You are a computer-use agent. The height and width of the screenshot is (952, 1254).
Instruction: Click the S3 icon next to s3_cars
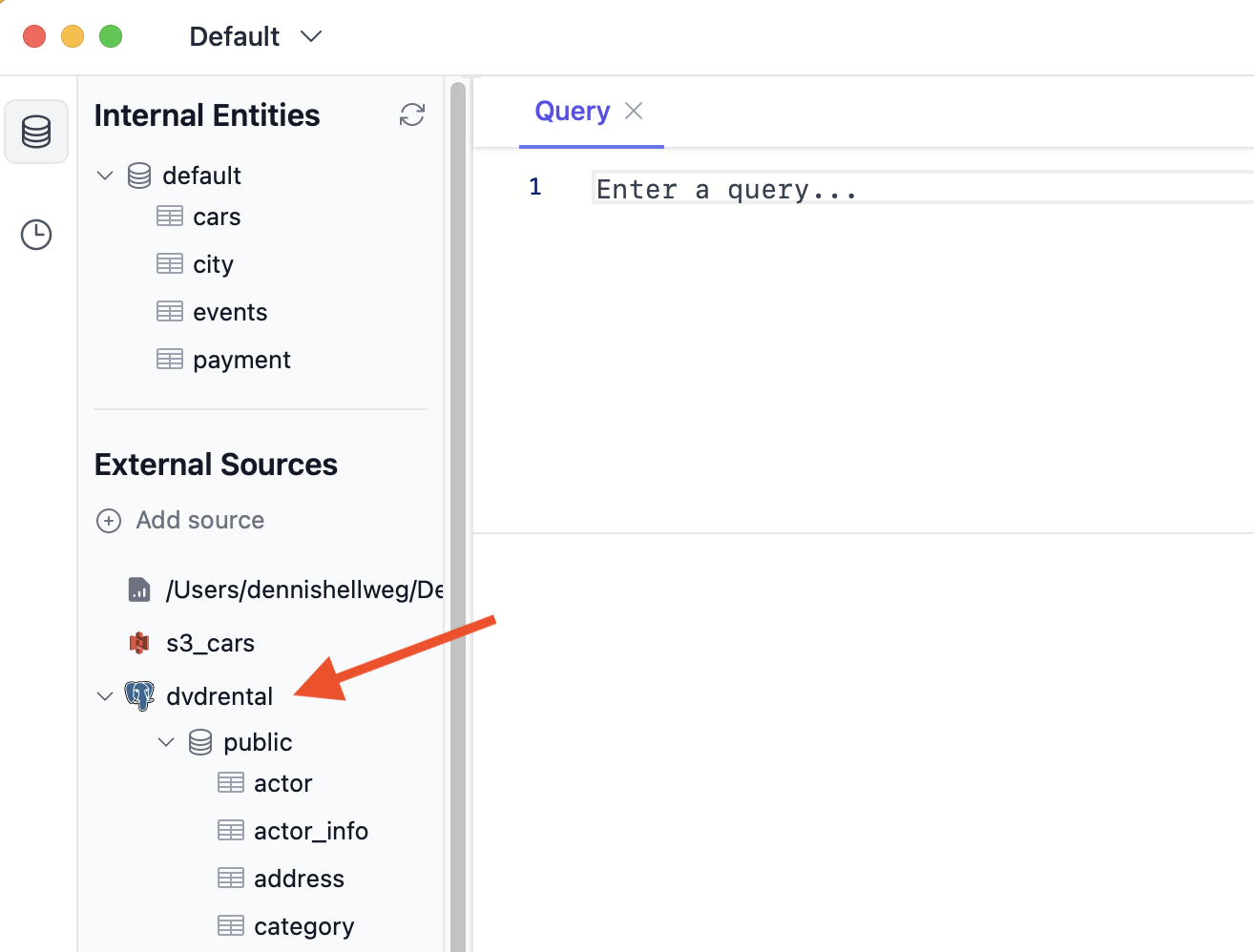[139, 643]
